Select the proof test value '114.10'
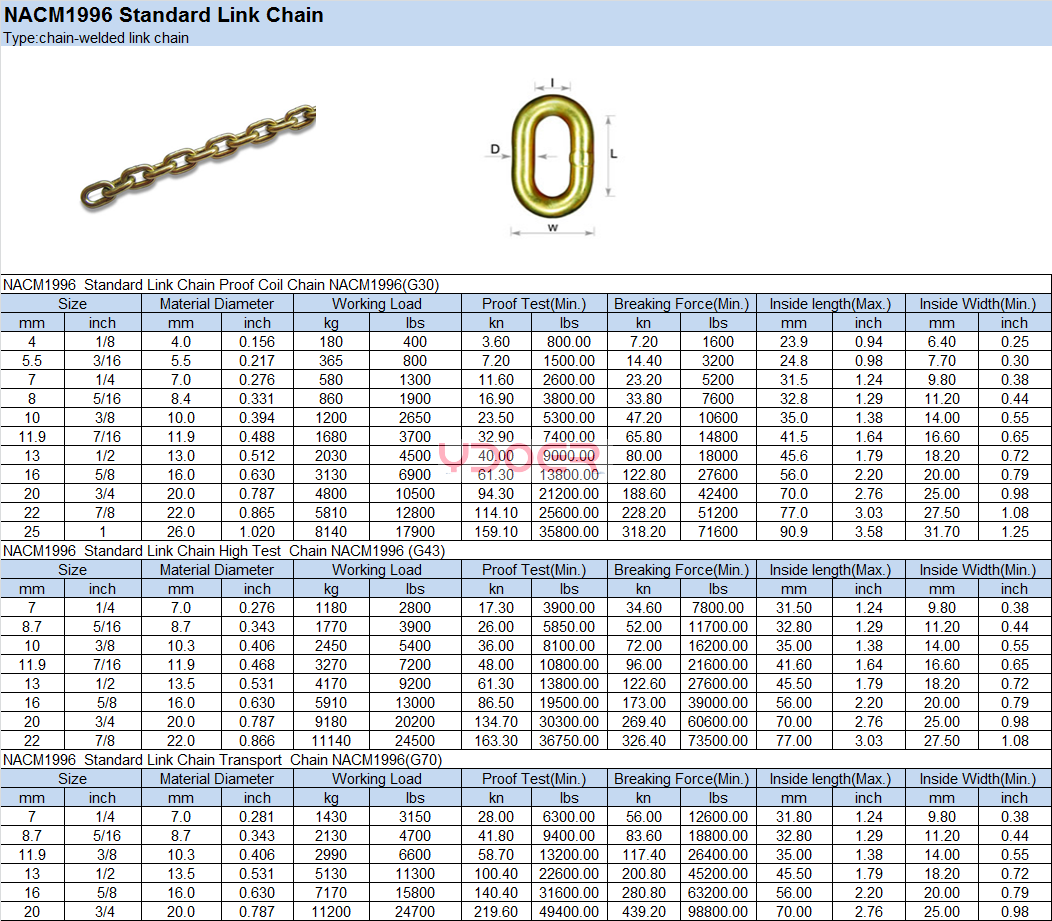The image size is (1052, 921). pyautogui.click(x=496, y=513)
